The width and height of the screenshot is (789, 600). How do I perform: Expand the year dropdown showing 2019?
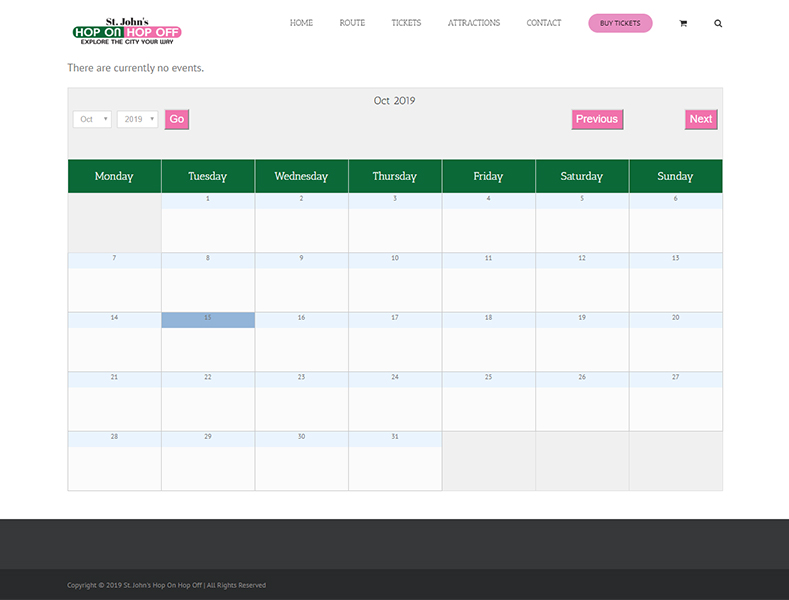coord(137,119)
